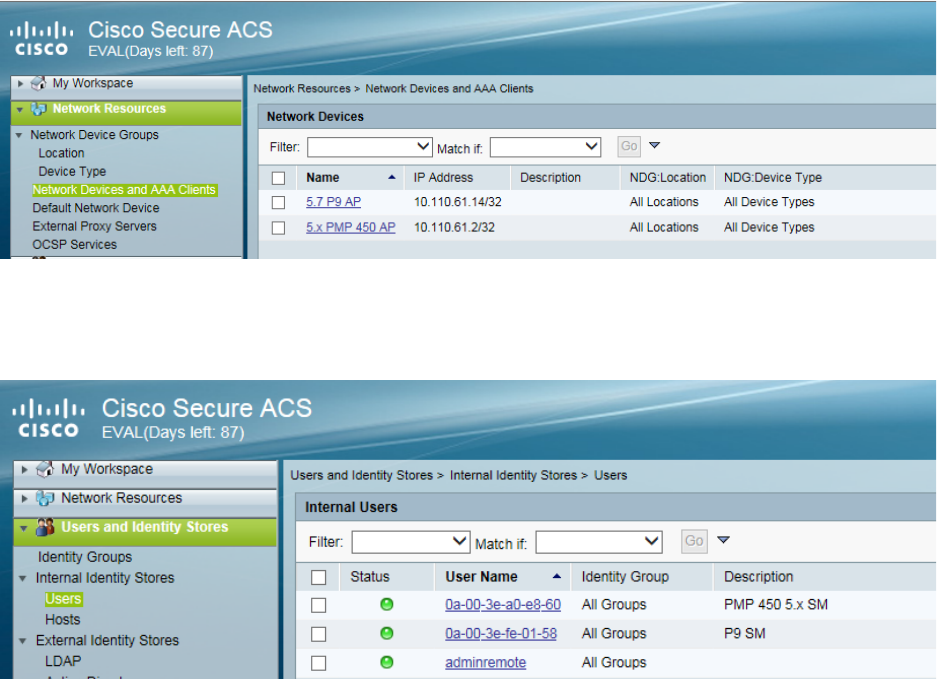Expand Network Resources in bottom panel
This screenshot has height=679, width=937.
pyautogui.click(x=25, y=498)
